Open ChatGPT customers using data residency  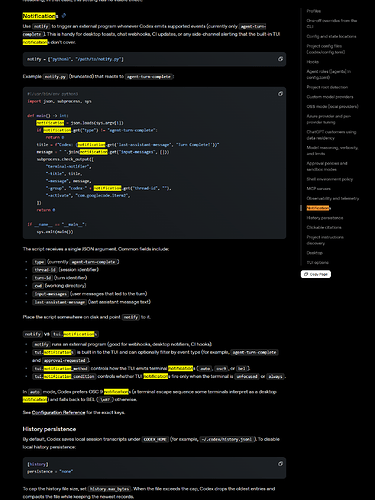pos(331,135)
